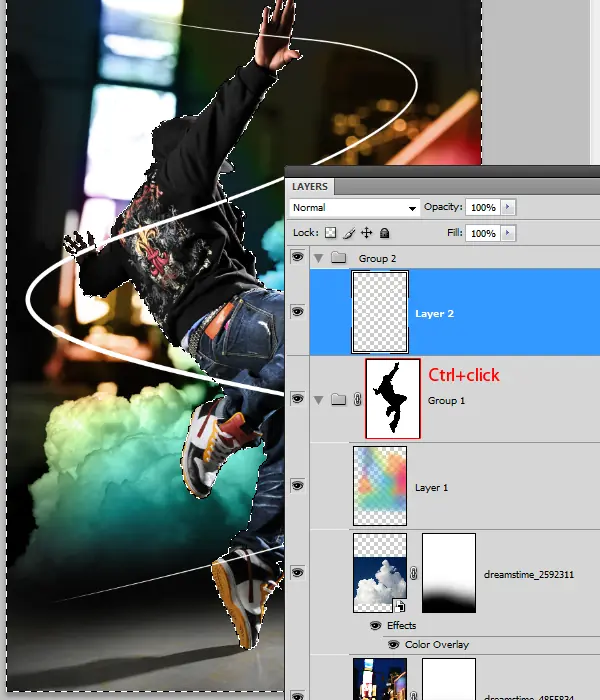
Task: Toggle lock position move icon
Action: coord(367,233)
